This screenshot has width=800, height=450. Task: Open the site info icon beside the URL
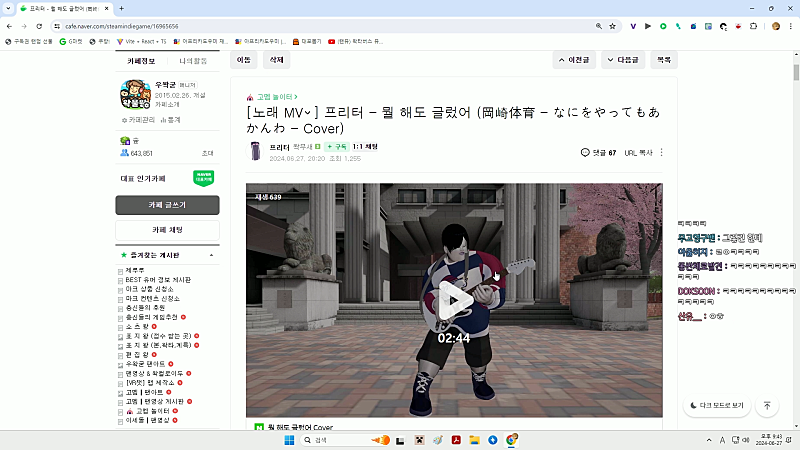coord(57,26)
